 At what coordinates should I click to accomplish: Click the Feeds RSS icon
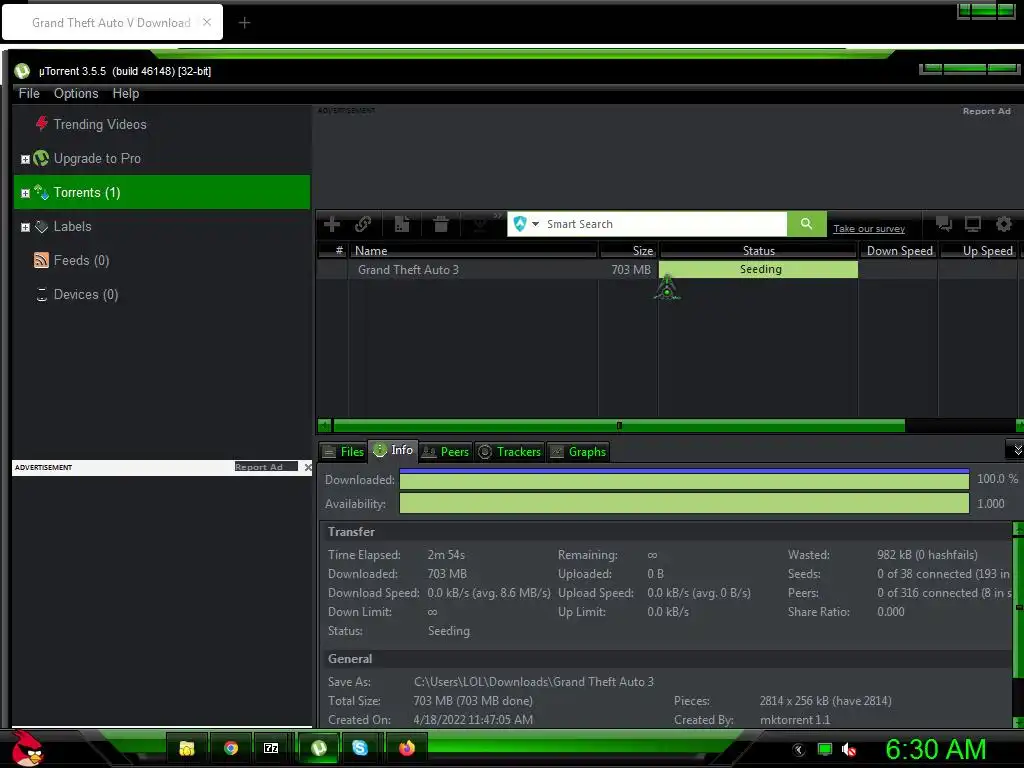[41, 260]
